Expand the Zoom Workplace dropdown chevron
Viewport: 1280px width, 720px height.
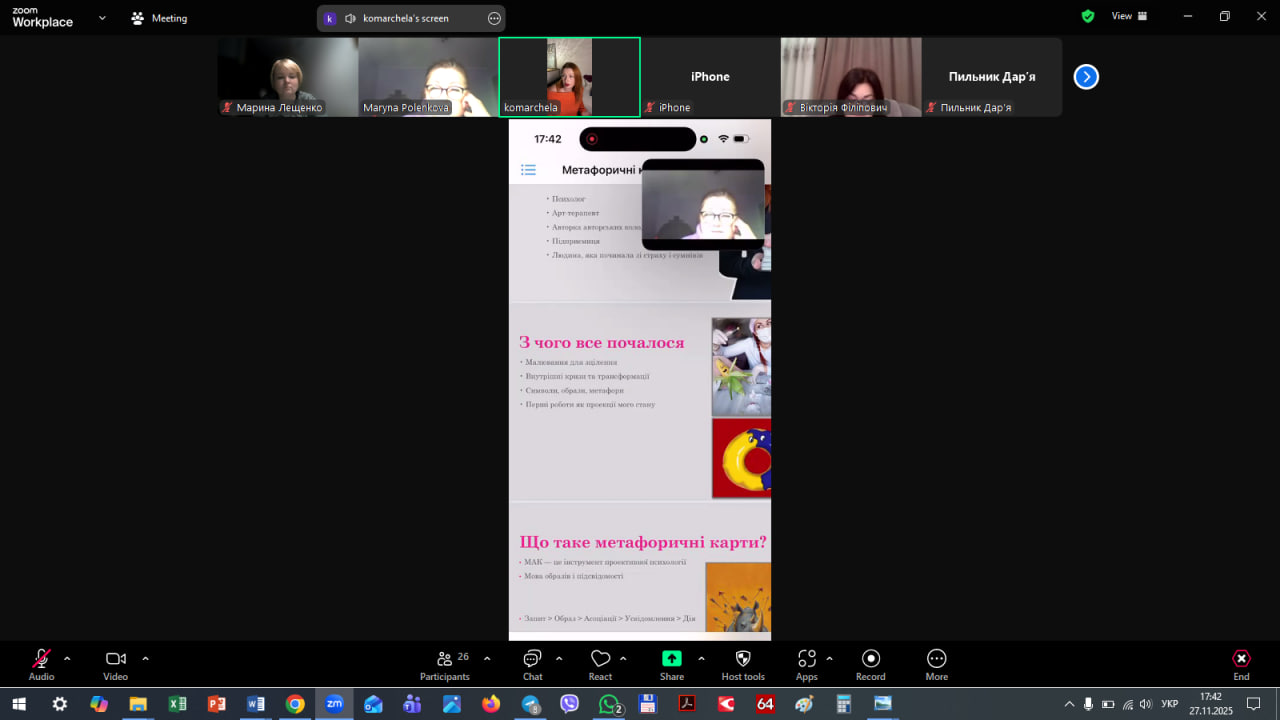click(102, 17)
